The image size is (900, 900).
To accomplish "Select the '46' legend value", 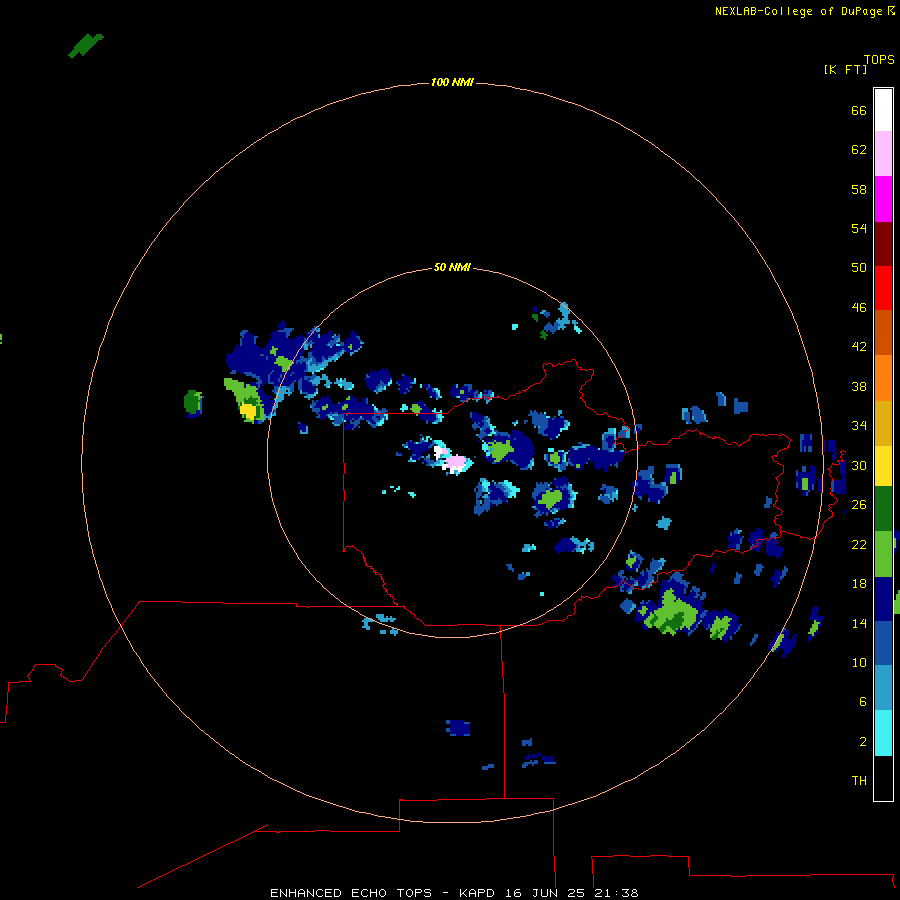I will coord(859,308).
